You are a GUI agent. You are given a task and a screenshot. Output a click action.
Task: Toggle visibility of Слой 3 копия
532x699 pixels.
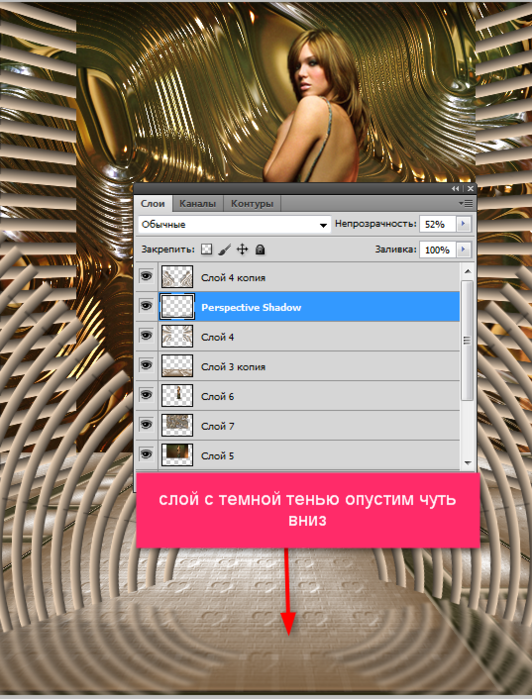(x=146, y=366)
